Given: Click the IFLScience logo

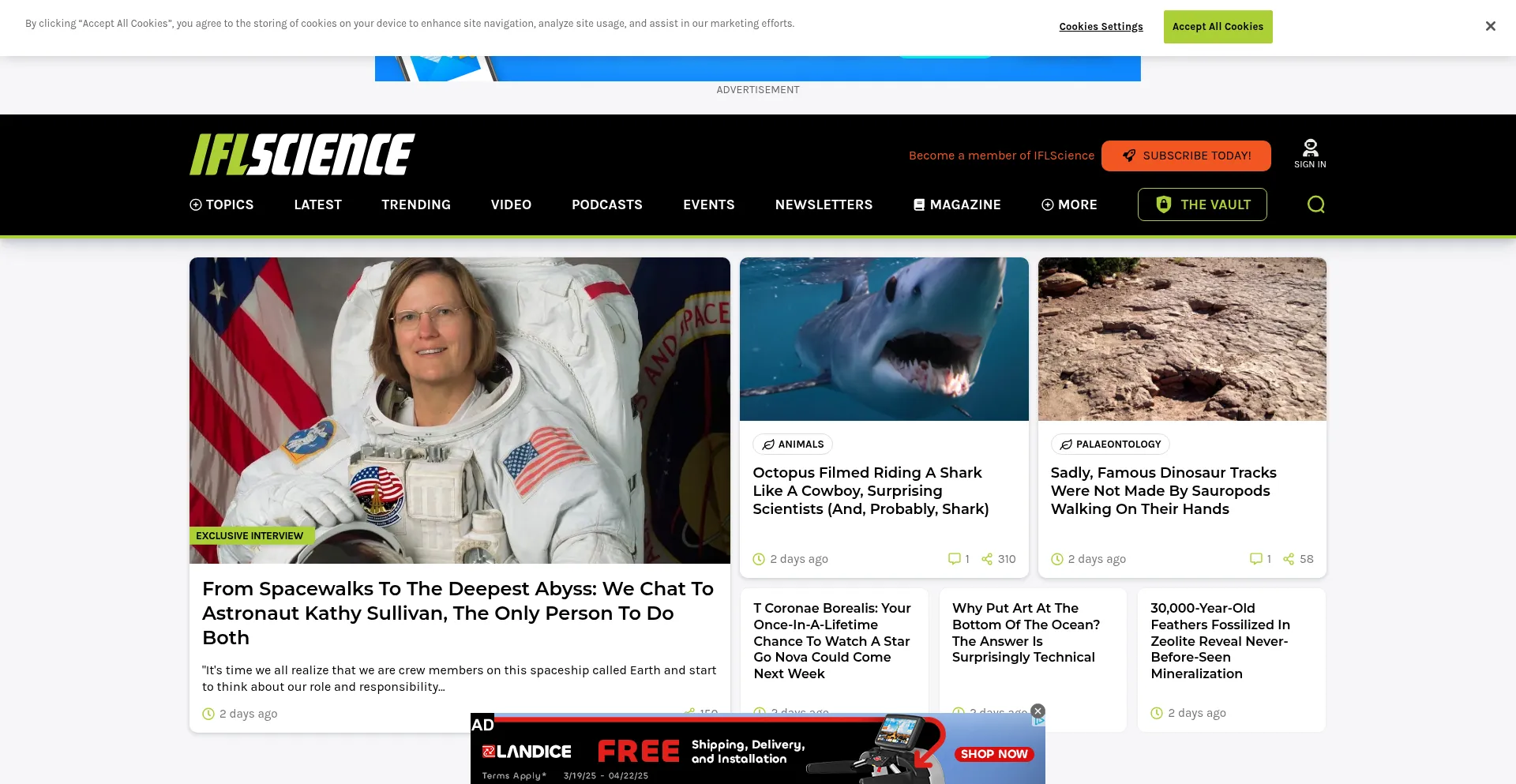Looking at the screenshot, I should tap(302, 154).
